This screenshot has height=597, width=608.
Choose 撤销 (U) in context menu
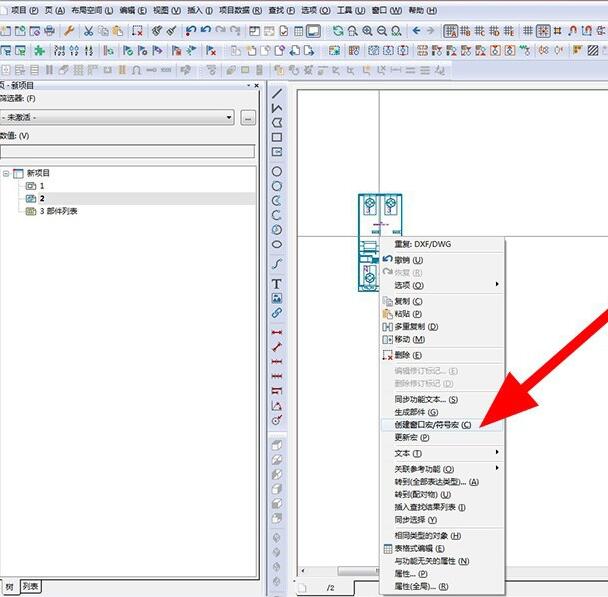[x=442, y=260]
